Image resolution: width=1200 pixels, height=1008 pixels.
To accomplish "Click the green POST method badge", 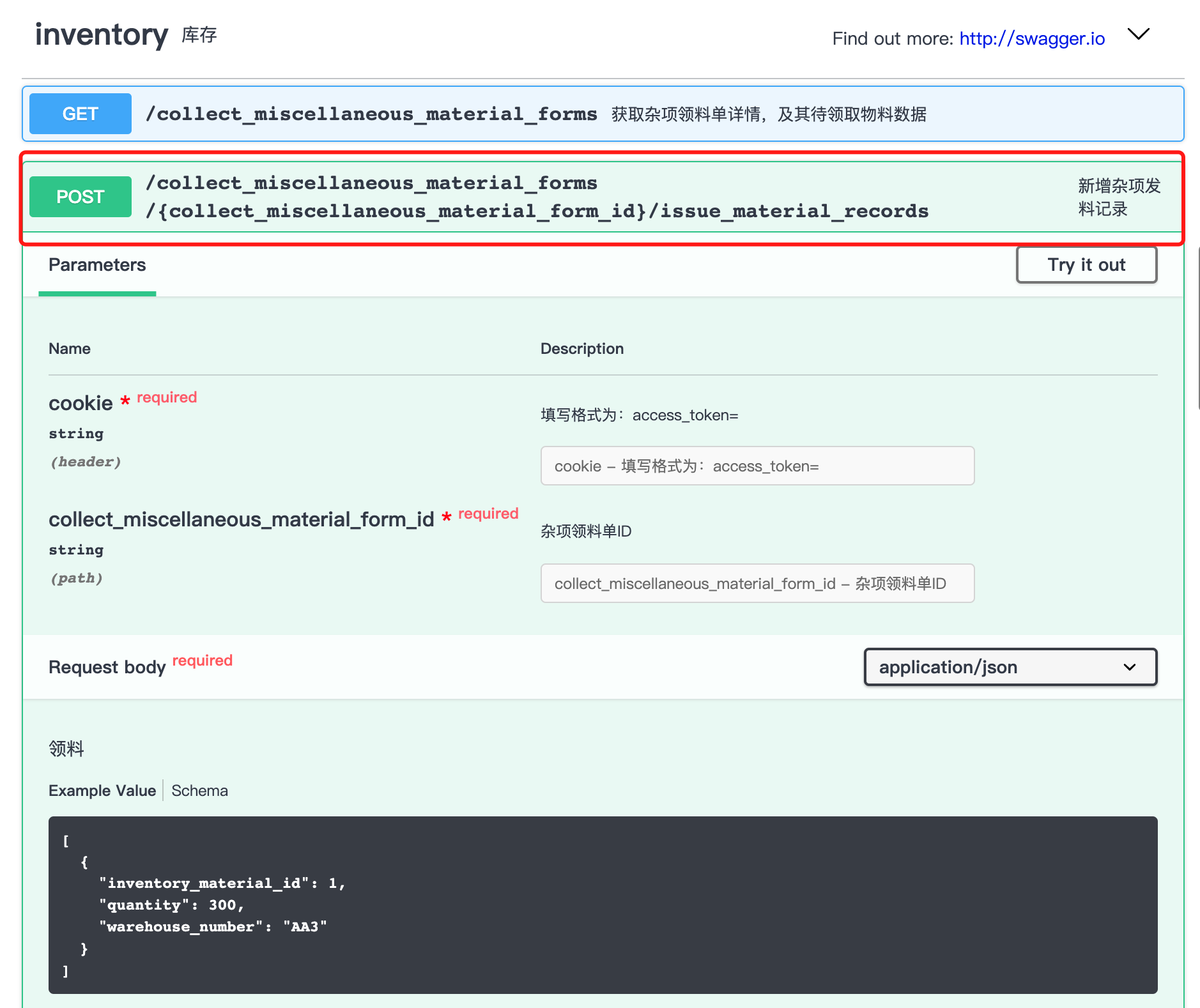I will (x=81, y=197).
